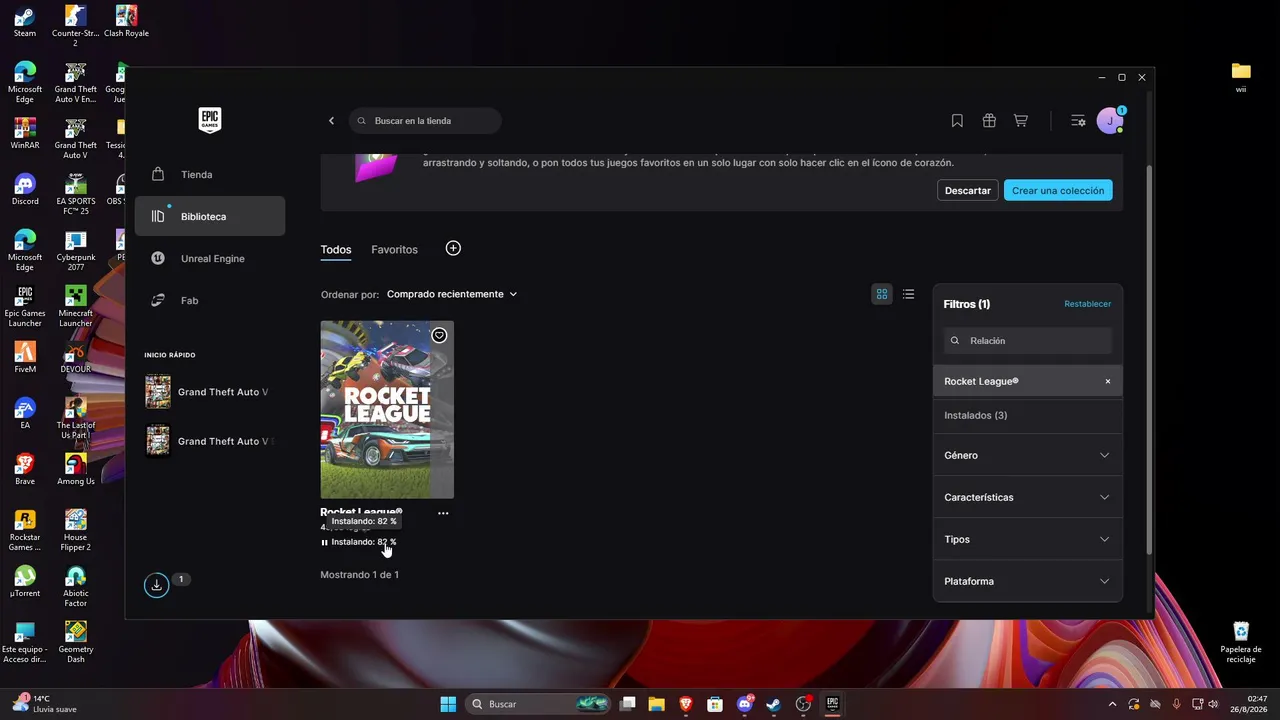This screenshot has height=720, width=1280.
Task: Open the Fab section
Action: (x=210, y=300)
